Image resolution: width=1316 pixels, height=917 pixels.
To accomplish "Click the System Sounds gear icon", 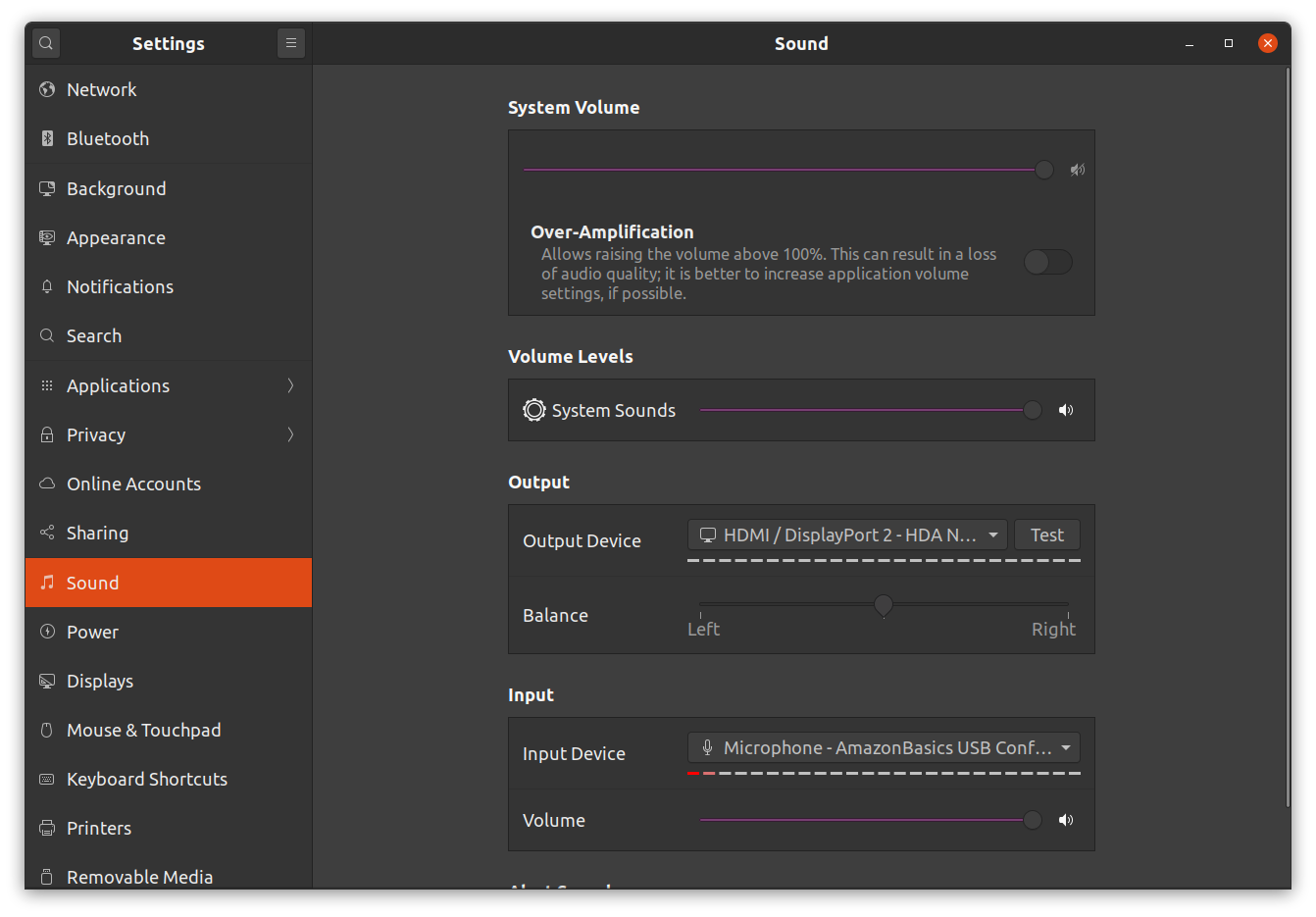I will [533, 410].
